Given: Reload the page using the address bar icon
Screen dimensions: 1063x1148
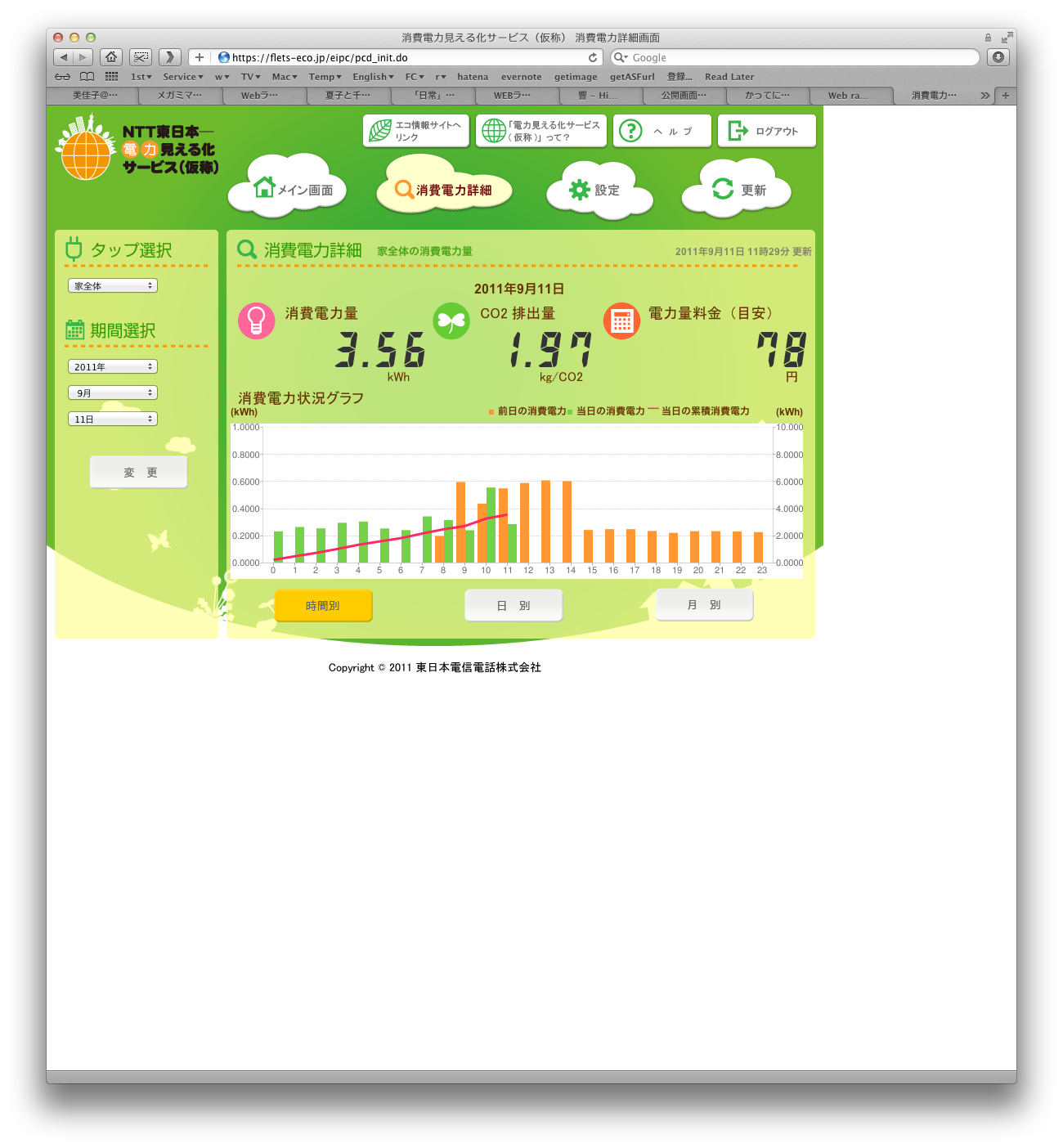Looking at the screenshot, I should (x=593, y=57).
